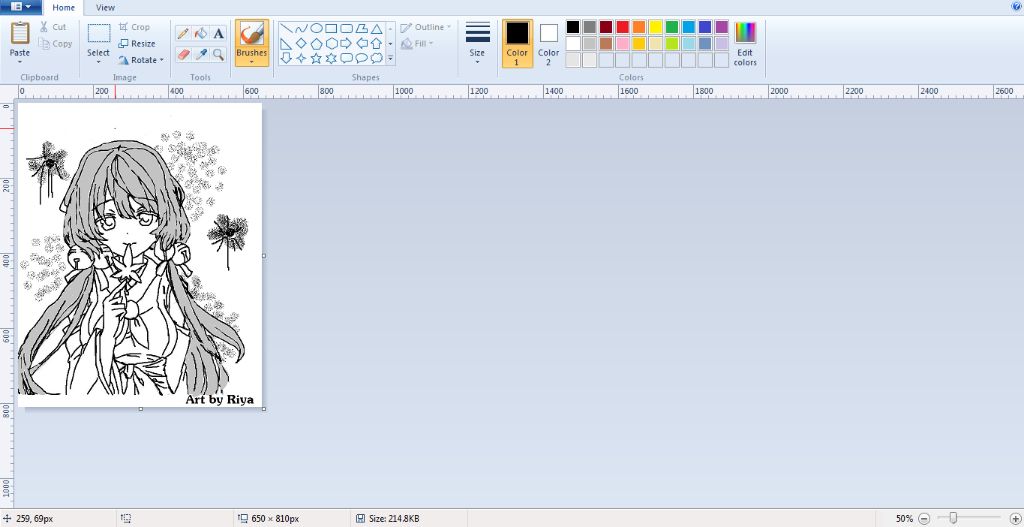Select the Eraser tool
Image resolution: width=1024 pixels, height=527 pixels.
(x=183, y=54)
